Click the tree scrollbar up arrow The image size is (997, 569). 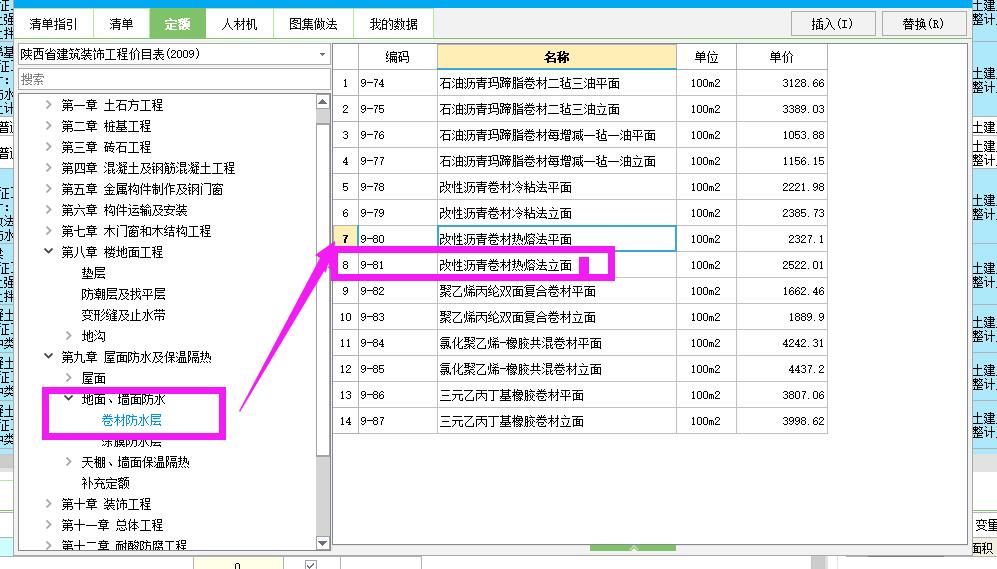pos(322,102)
